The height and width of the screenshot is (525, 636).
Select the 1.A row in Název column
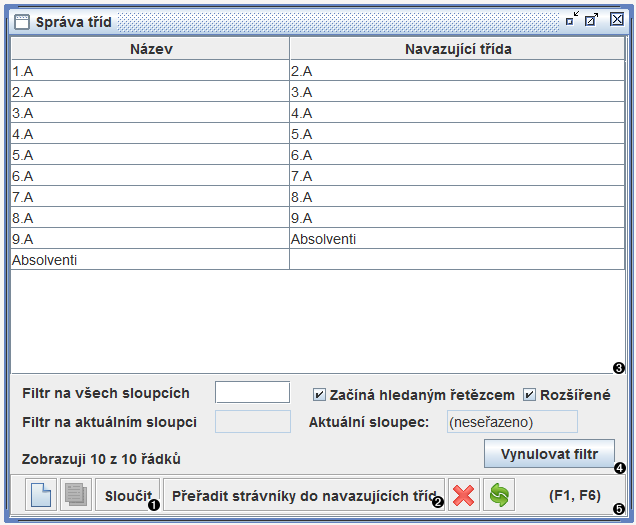(151, 71)
